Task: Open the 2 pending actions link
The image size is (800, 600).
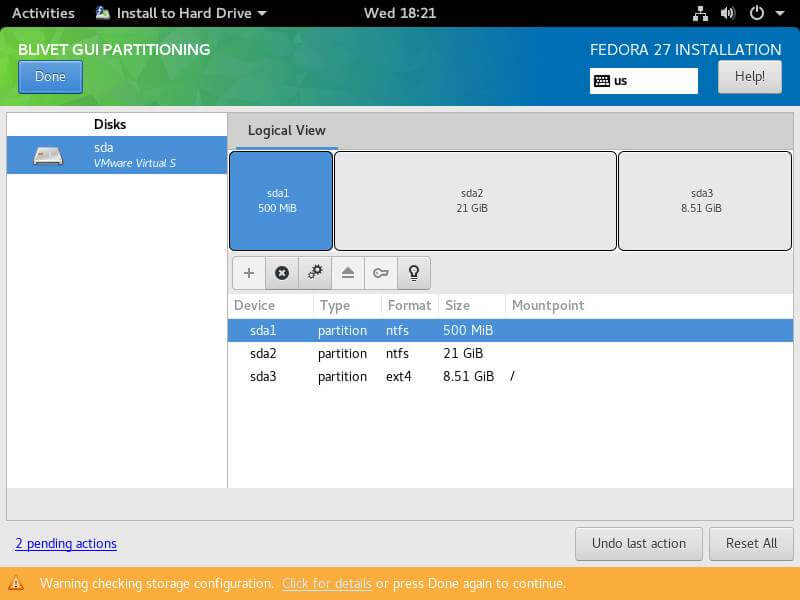Action: (66, 543)
